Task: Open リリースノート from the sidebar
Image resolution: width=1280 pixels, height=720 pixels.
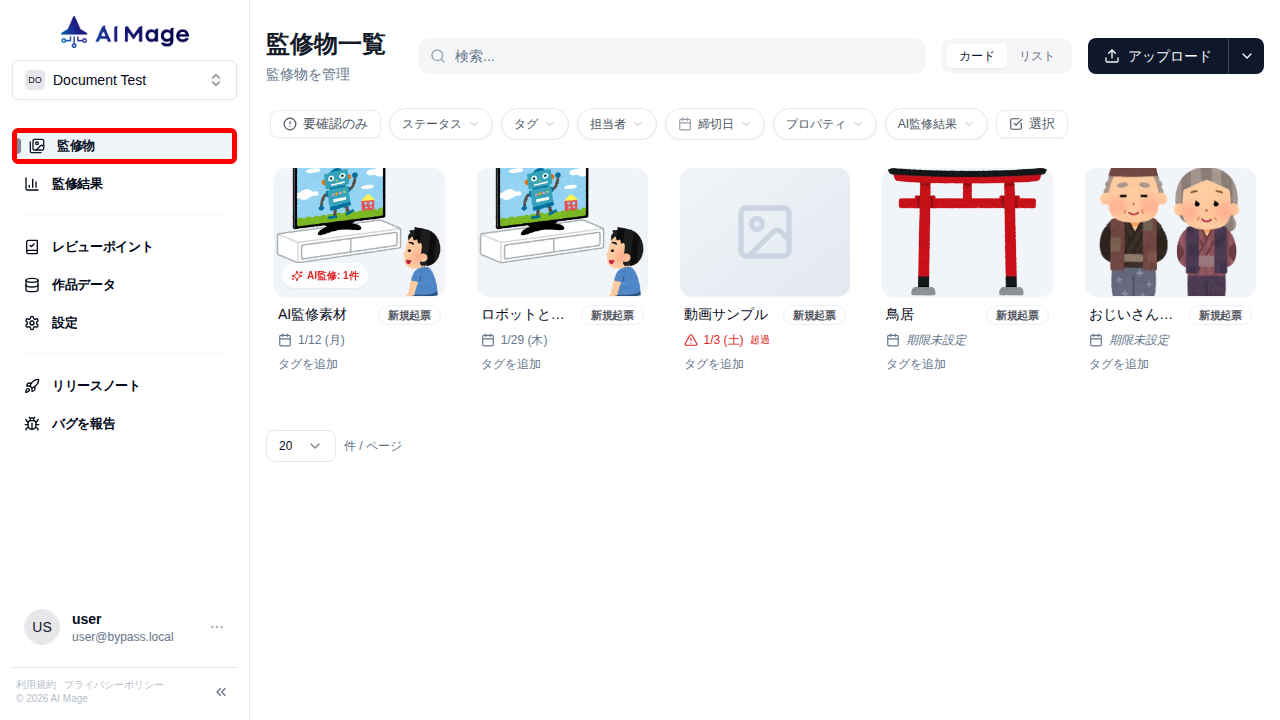Action: click(x=94, y=385)
